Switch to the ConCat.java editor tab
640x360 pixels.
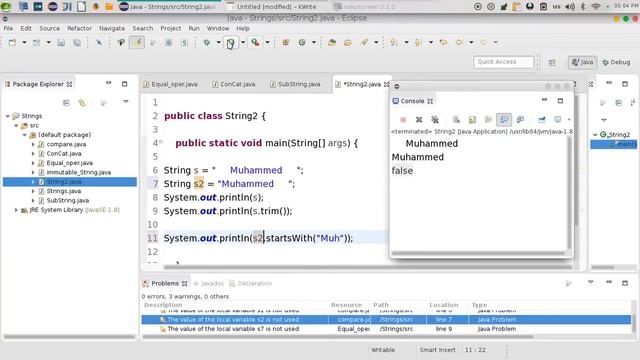(234, 84)
